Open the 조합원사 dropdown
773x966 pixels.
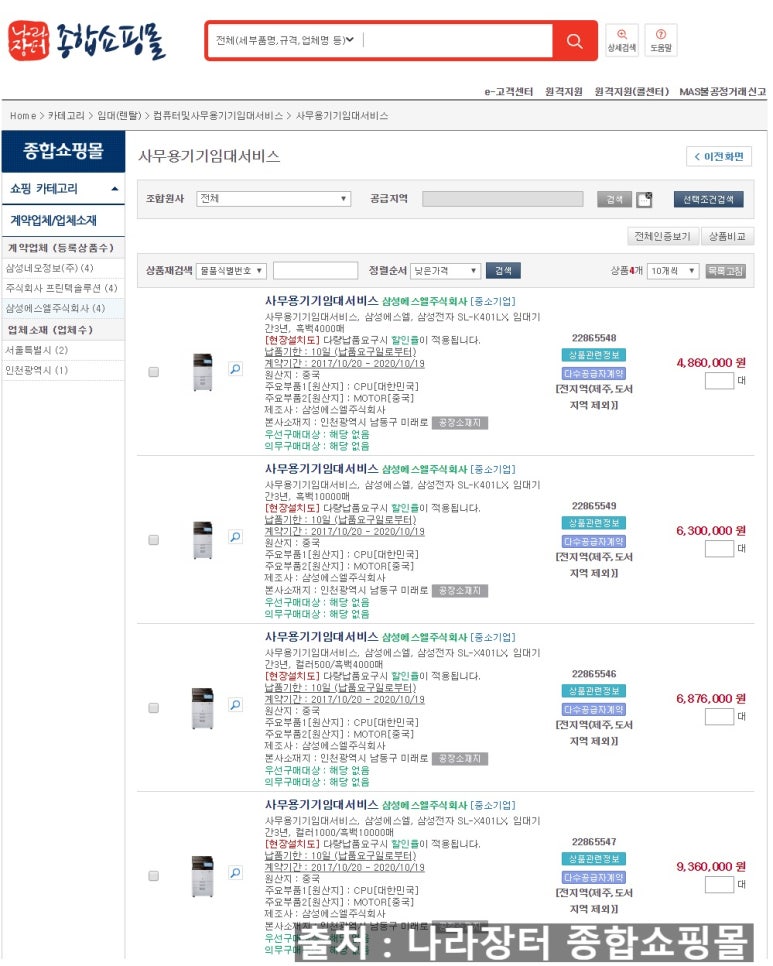point(273,198)
